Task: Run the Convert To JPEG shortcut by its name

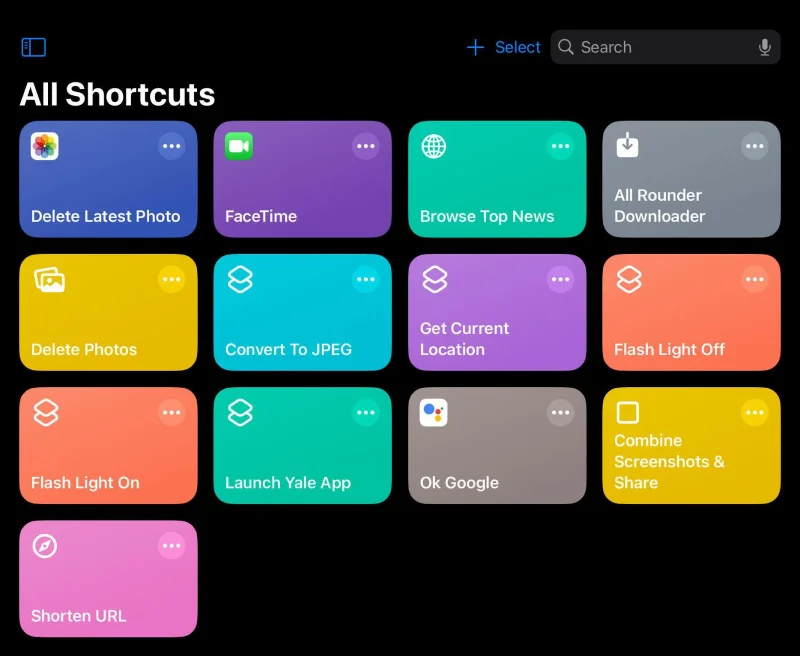Action: pyautogui.click(x=288, y=349)
